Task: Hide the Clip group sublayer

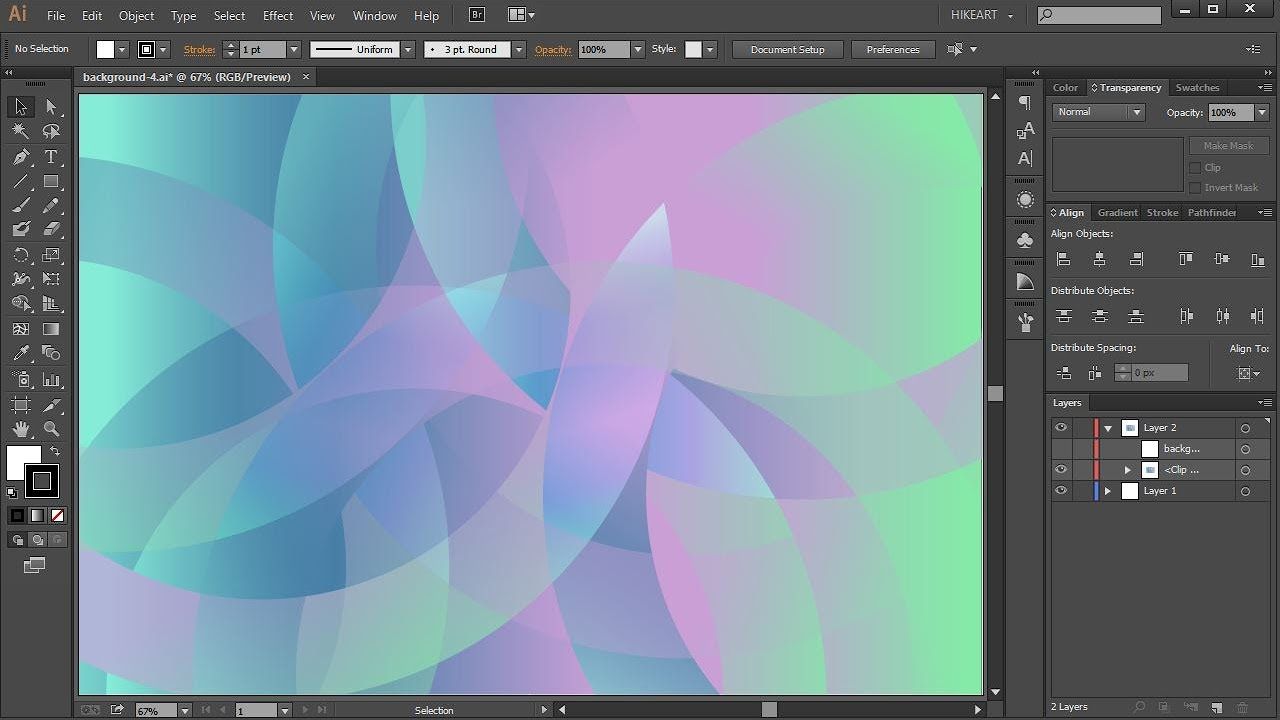Action: click(1061, 469)
